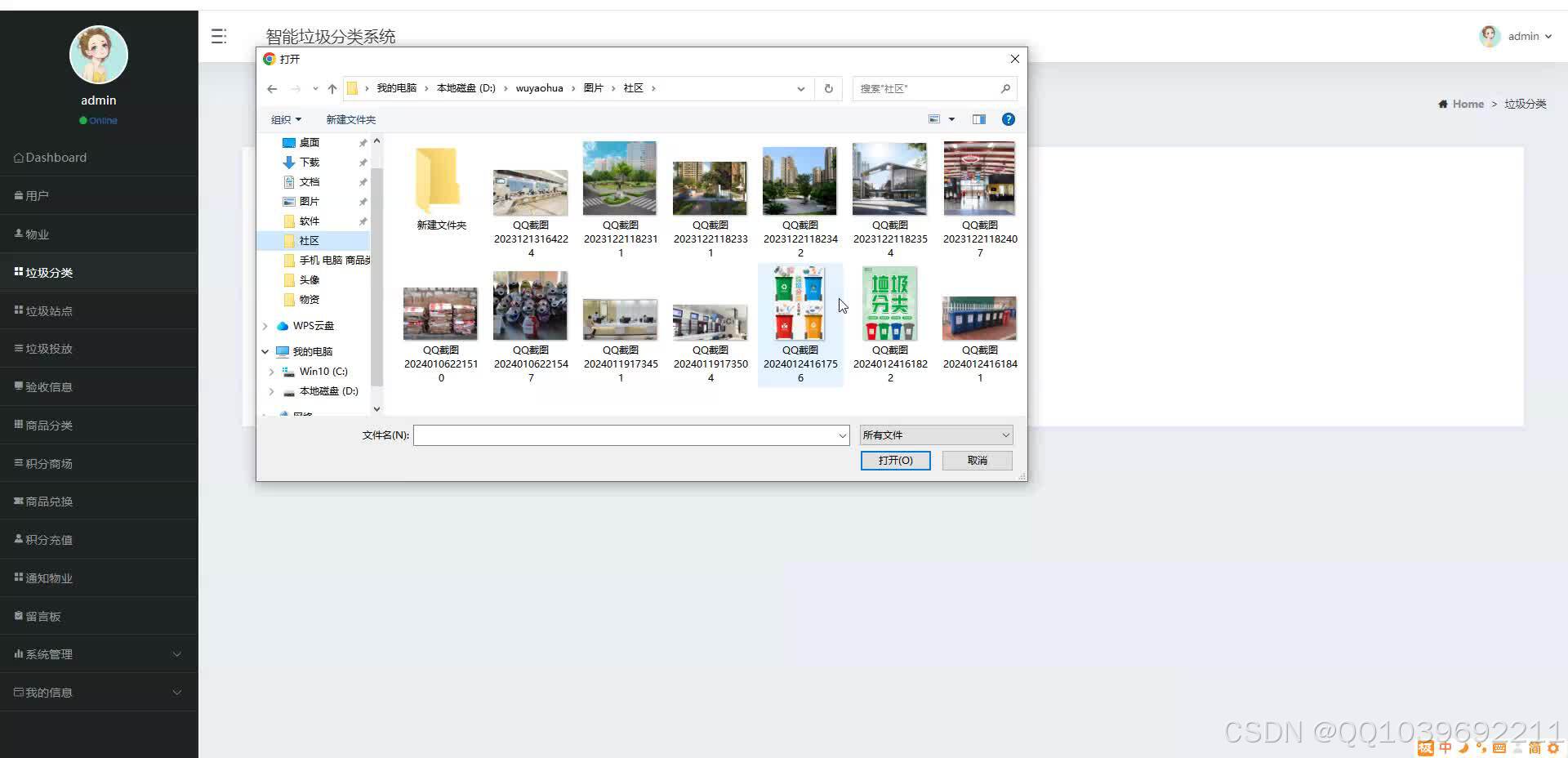Open the file dialog help icon
1568x758 pixels.
(x=1009, y=119)
